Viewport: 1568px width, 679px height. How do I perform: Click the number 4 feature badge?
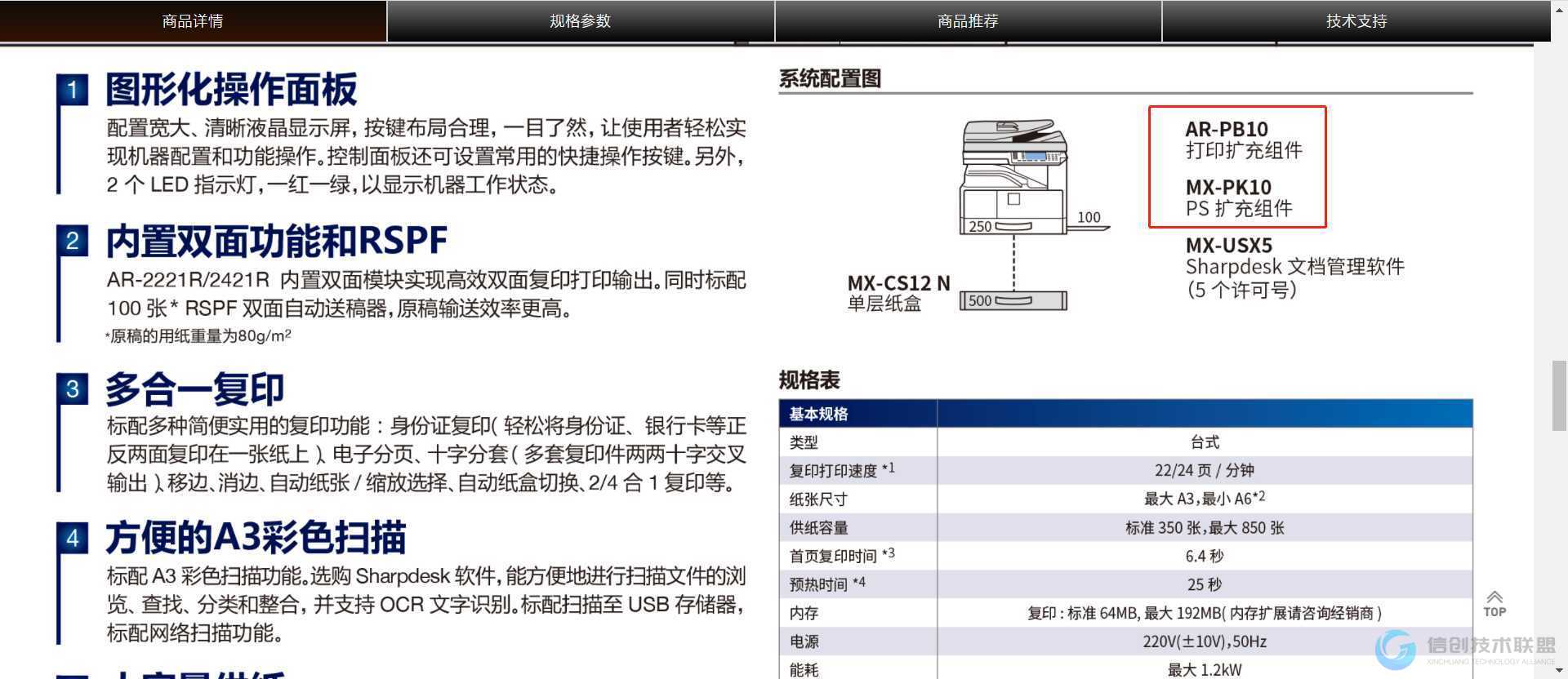coord(73,538)
